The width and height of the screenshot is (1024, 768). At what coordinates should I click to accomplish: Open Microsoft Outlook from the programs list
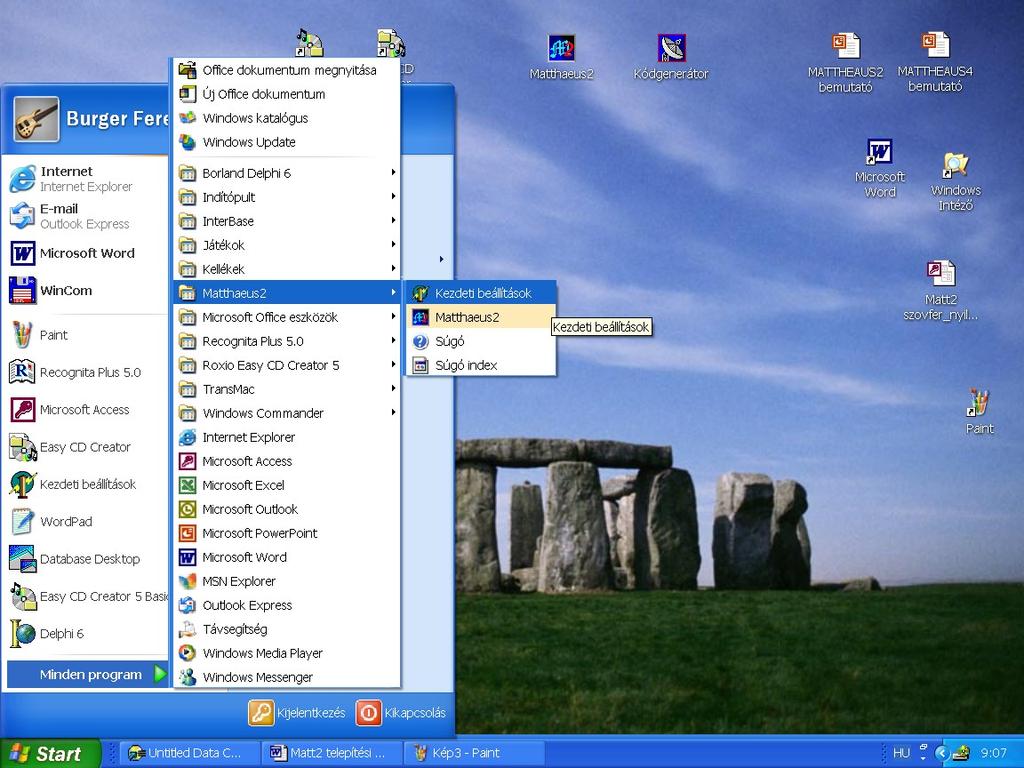tap(287, 509)
